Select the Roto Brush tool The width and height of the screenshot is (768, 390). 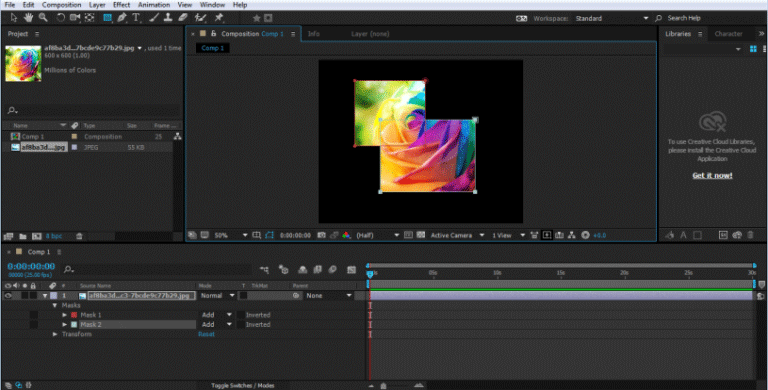click(x=200, y=18)
